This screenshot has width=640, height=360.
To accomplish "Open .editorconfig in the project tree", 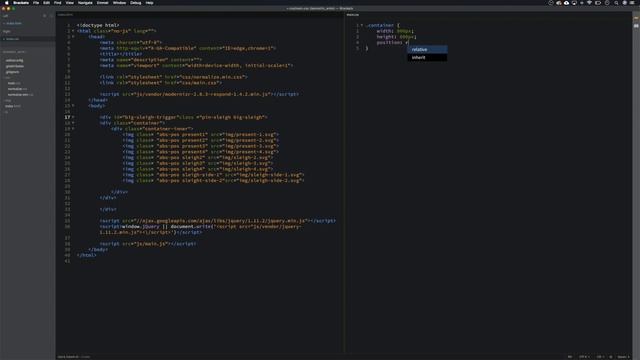I will click(14, 60).
